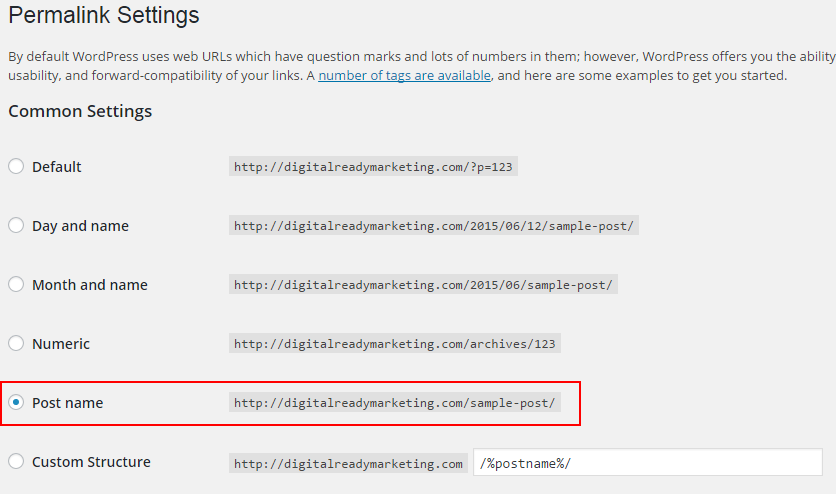Click the 2015/06/12/sample-post example URL
The width and height of the screenshot is (836, 494).
tap(433, 226)
